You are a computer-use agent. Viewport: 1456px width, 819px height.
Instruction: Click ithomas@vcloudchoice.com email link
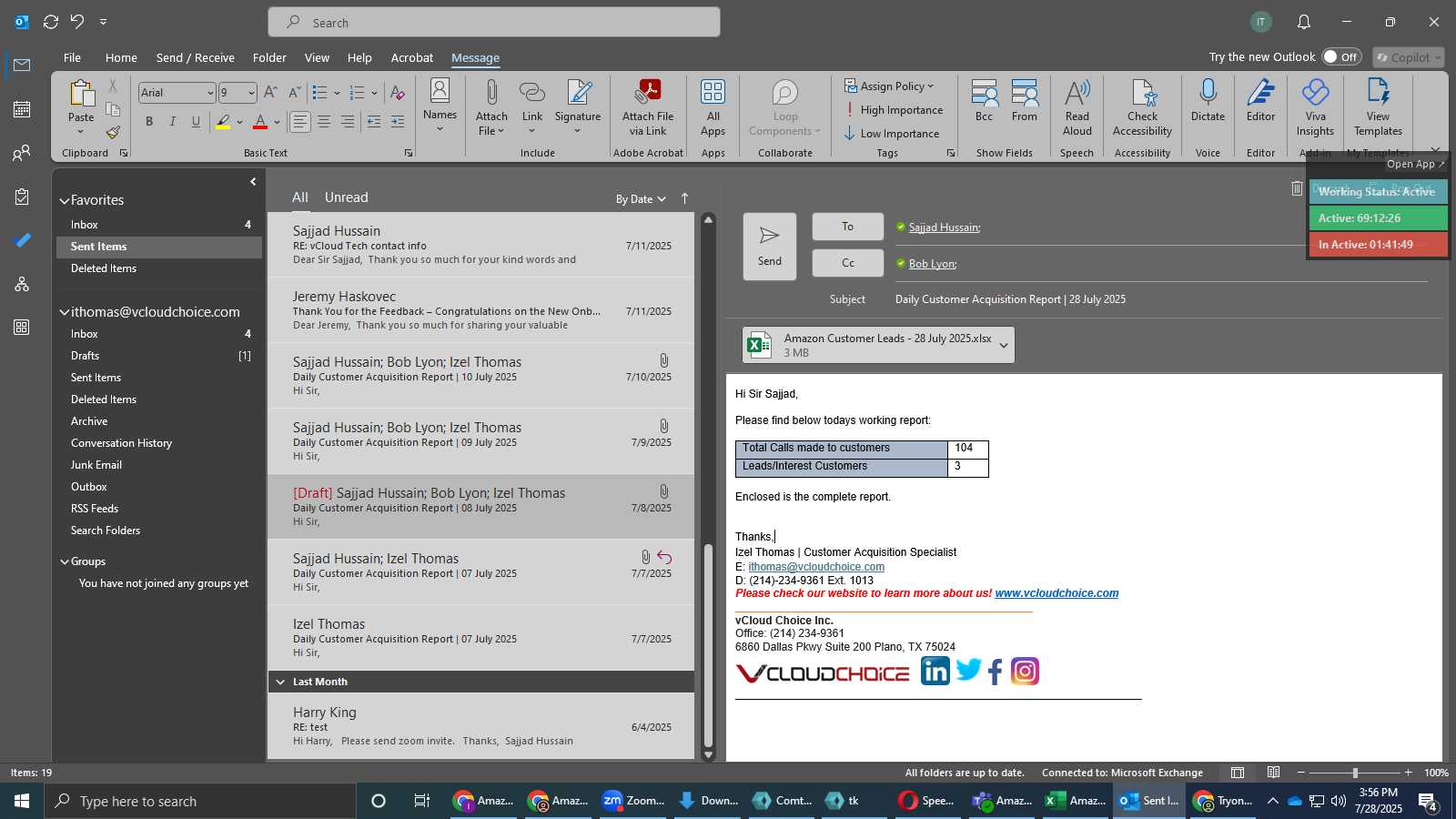click(x=816, y=567)
